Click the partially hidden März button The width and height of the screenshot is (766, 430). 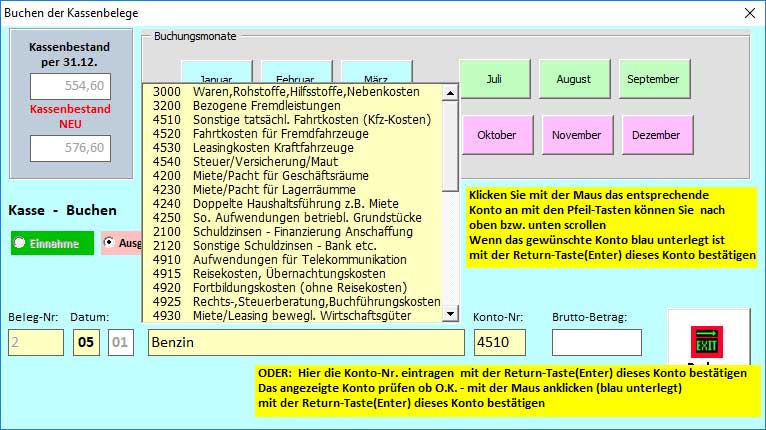click(376, 72)
